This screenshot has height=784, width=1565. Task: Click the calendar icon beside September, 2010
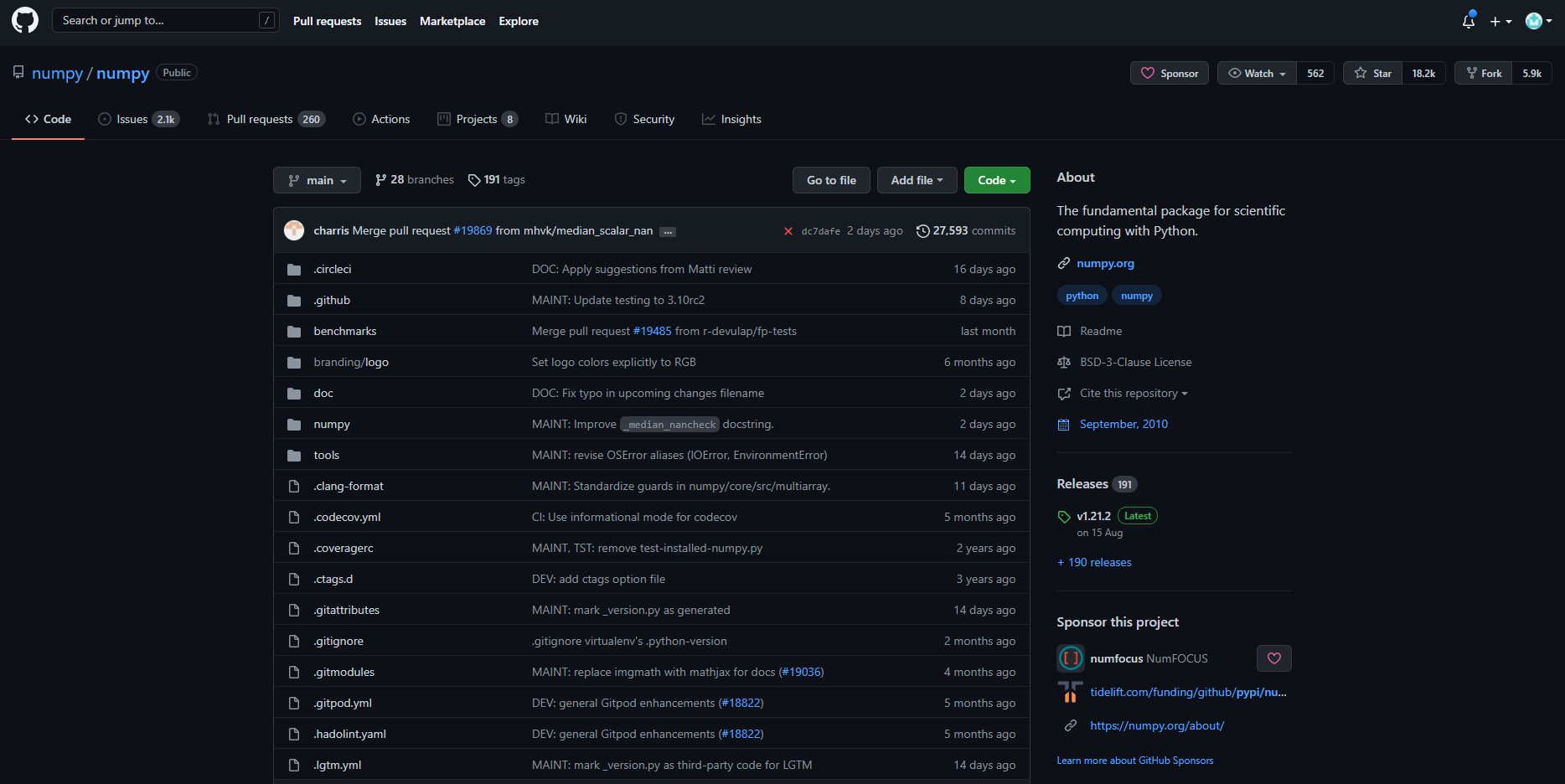click(x=1064, y=425)
